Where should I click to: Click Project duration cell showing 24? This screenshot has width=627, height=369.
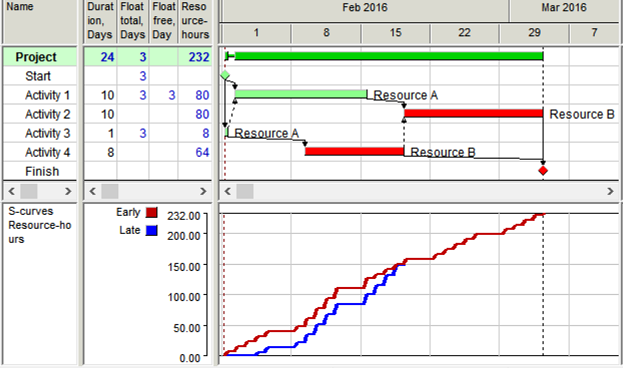(100, 57)
